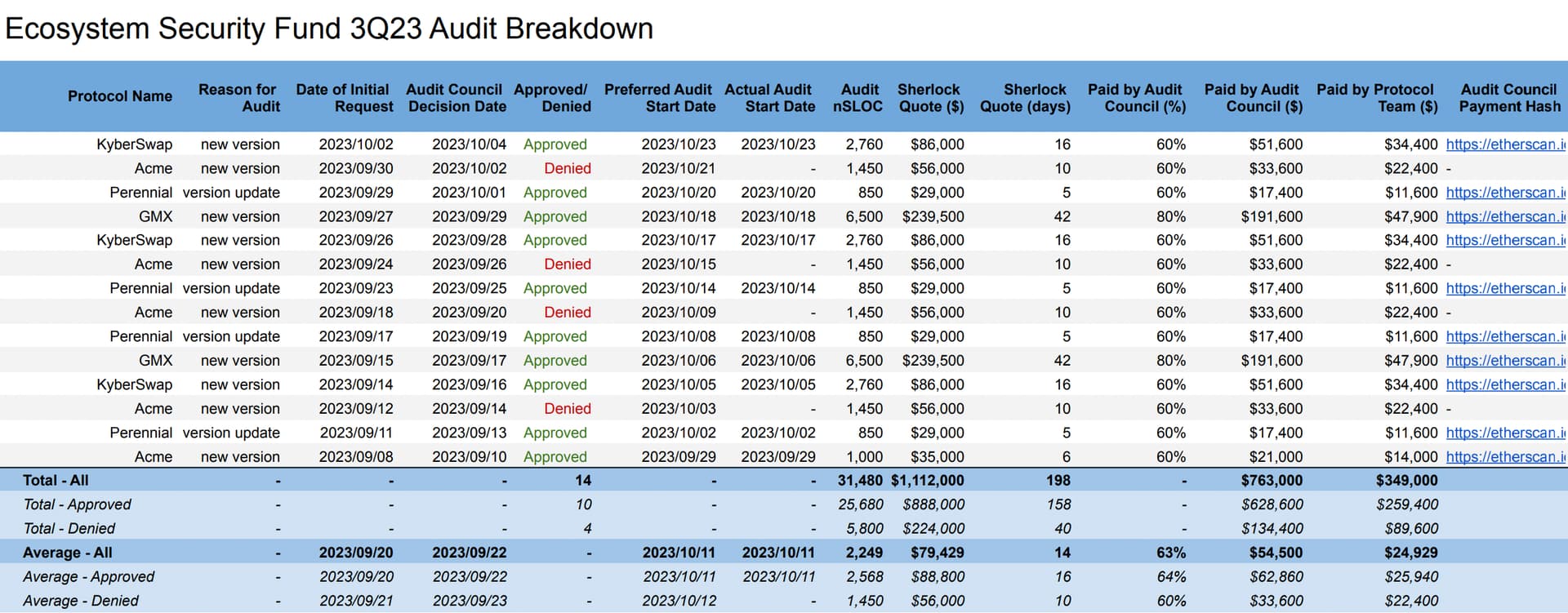Viewport: 1568px width, 613px height.
Task: Select the Total - All row label
Action: coord(56,481)
